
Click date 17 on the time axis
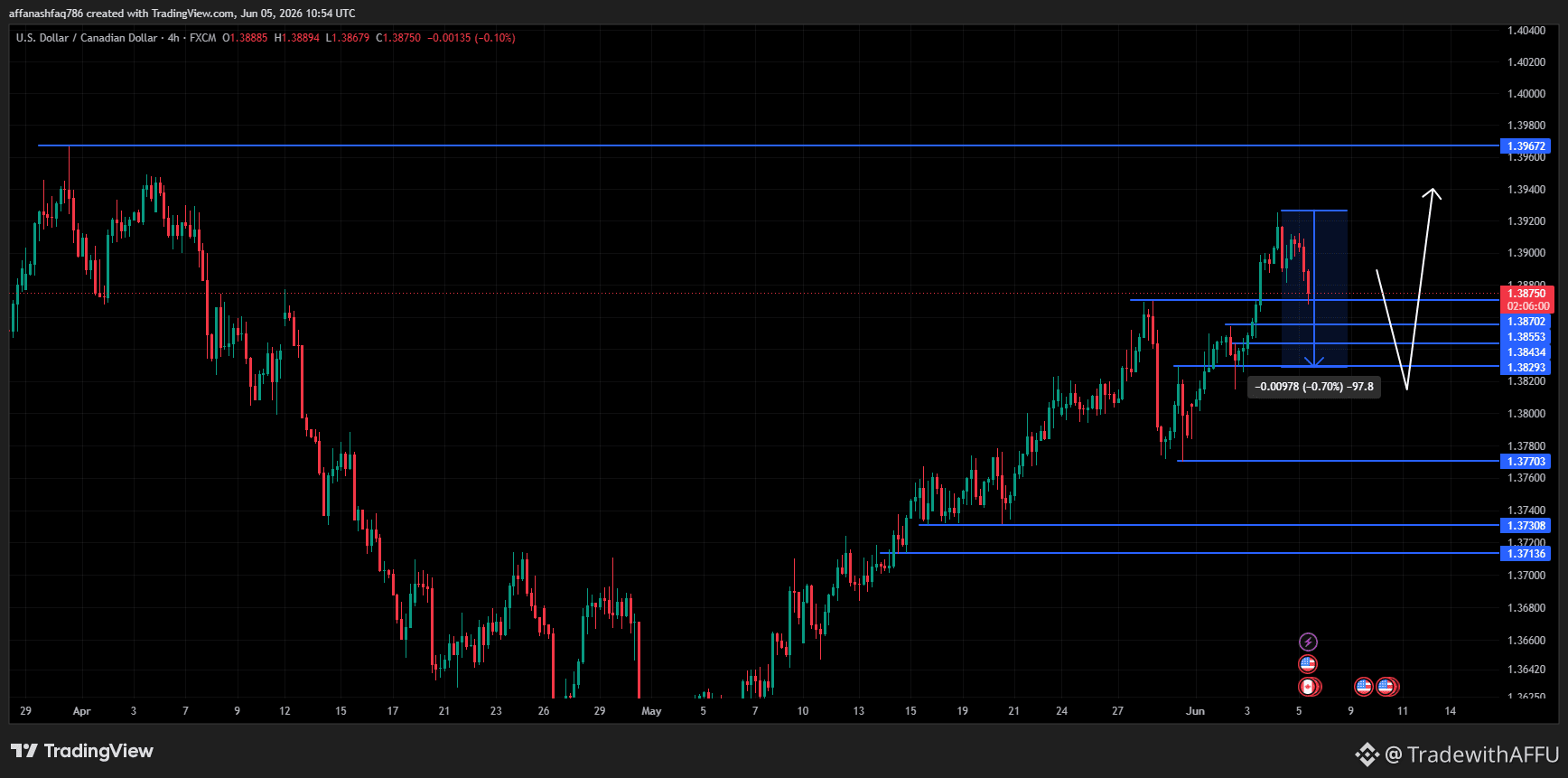[393, 711]
